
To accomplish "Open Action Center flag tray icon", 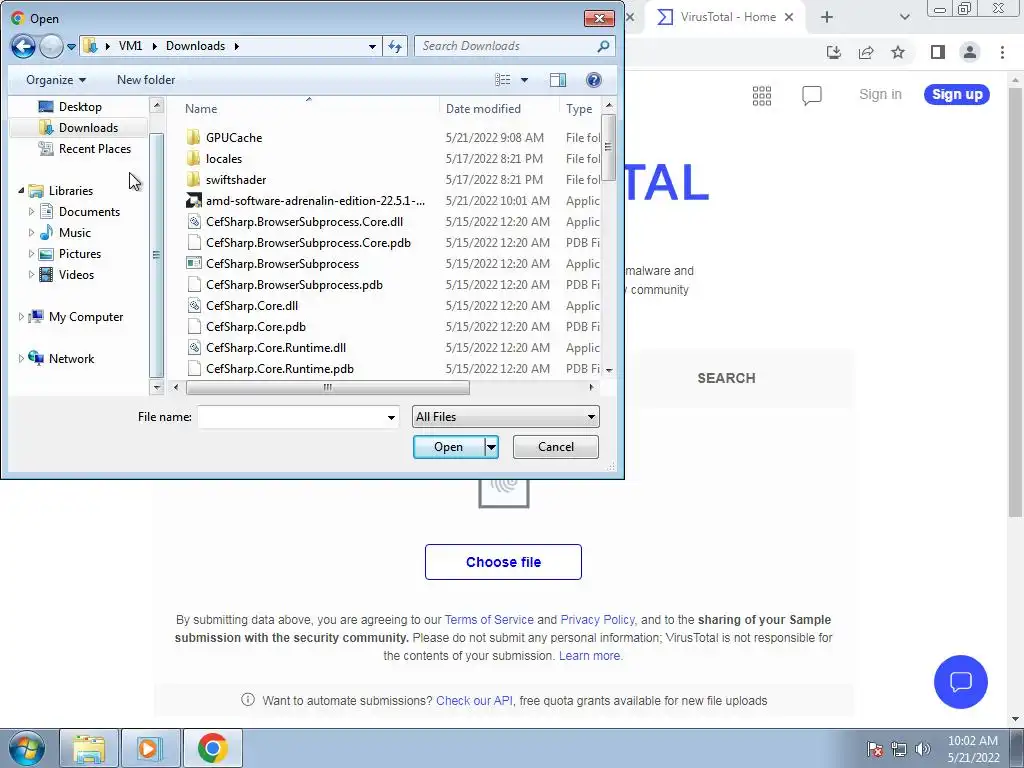I will point(874,749).
